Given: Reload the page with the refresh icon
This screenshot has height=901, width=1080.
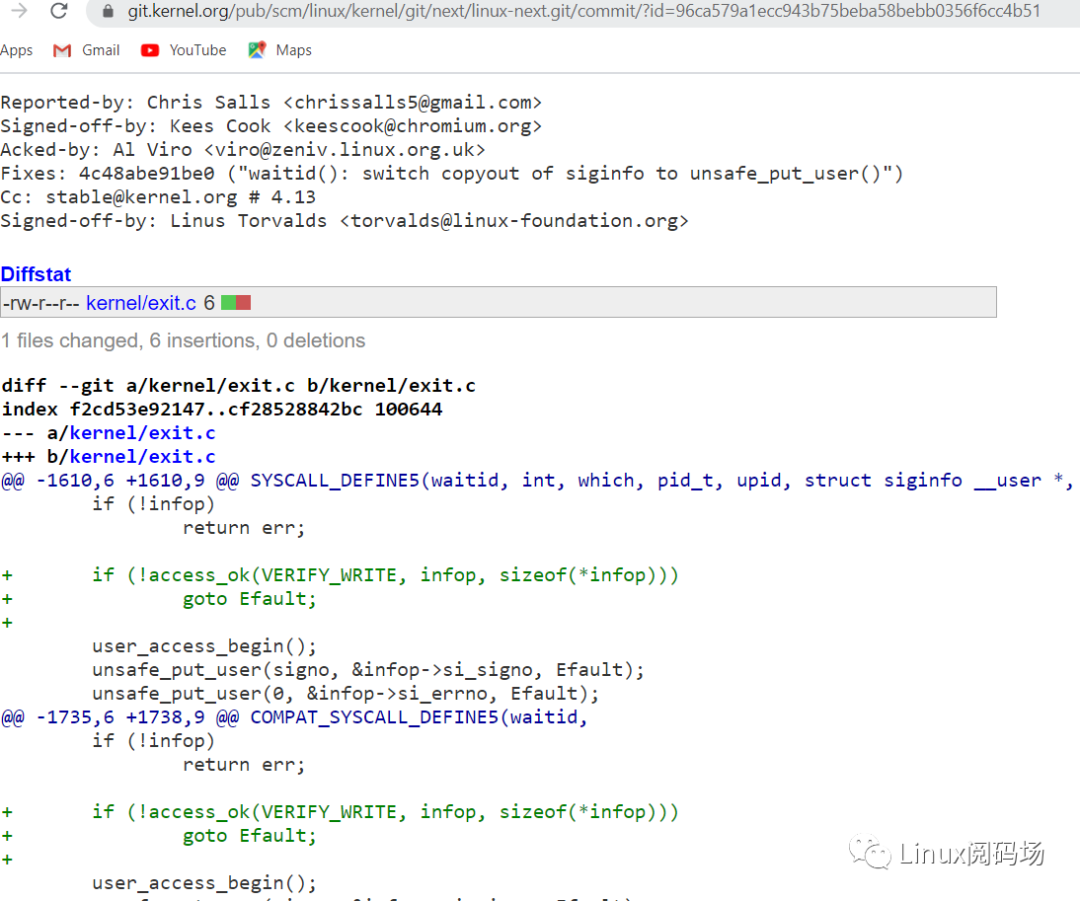Looking at the screenshot, I should (x=59, y=10).
